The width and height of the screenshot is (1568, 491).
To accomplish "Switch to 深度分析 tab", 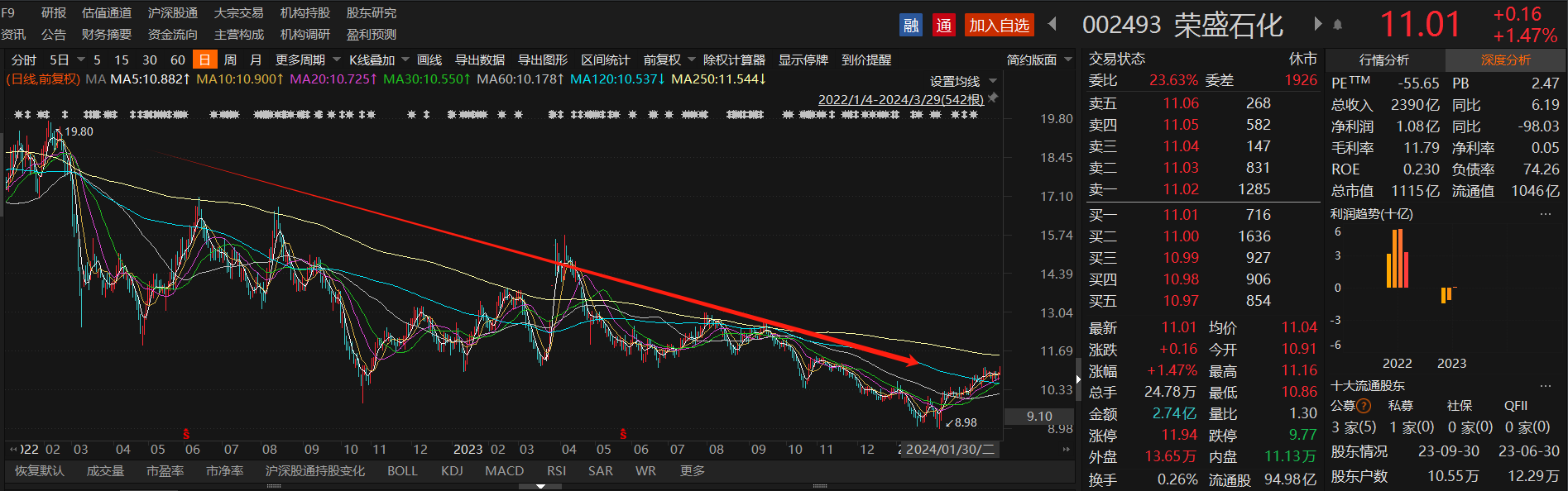I will coord(1506,60).
